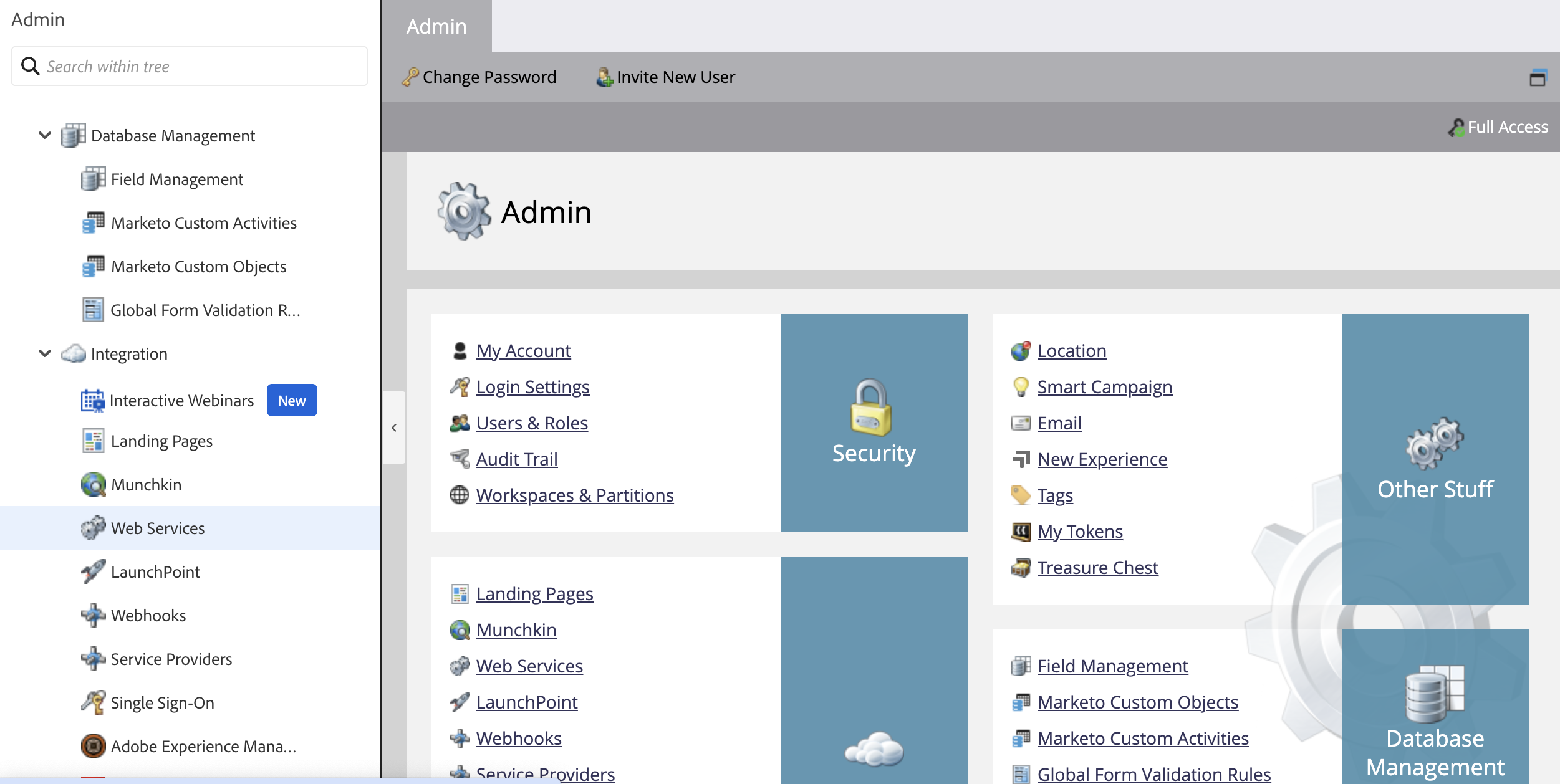Collapse the Database Management tree node

point(45,135)
